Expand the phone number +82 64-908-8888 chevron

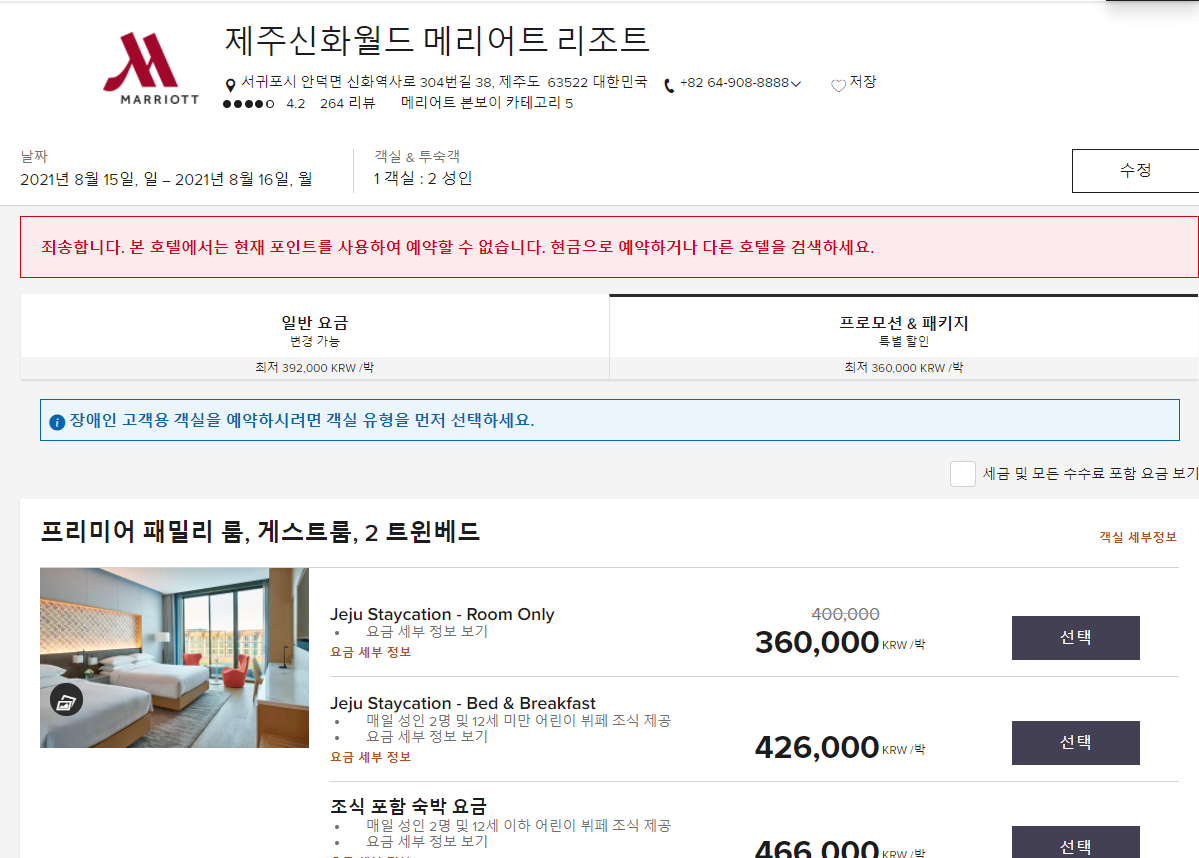[x=796, y=83]
